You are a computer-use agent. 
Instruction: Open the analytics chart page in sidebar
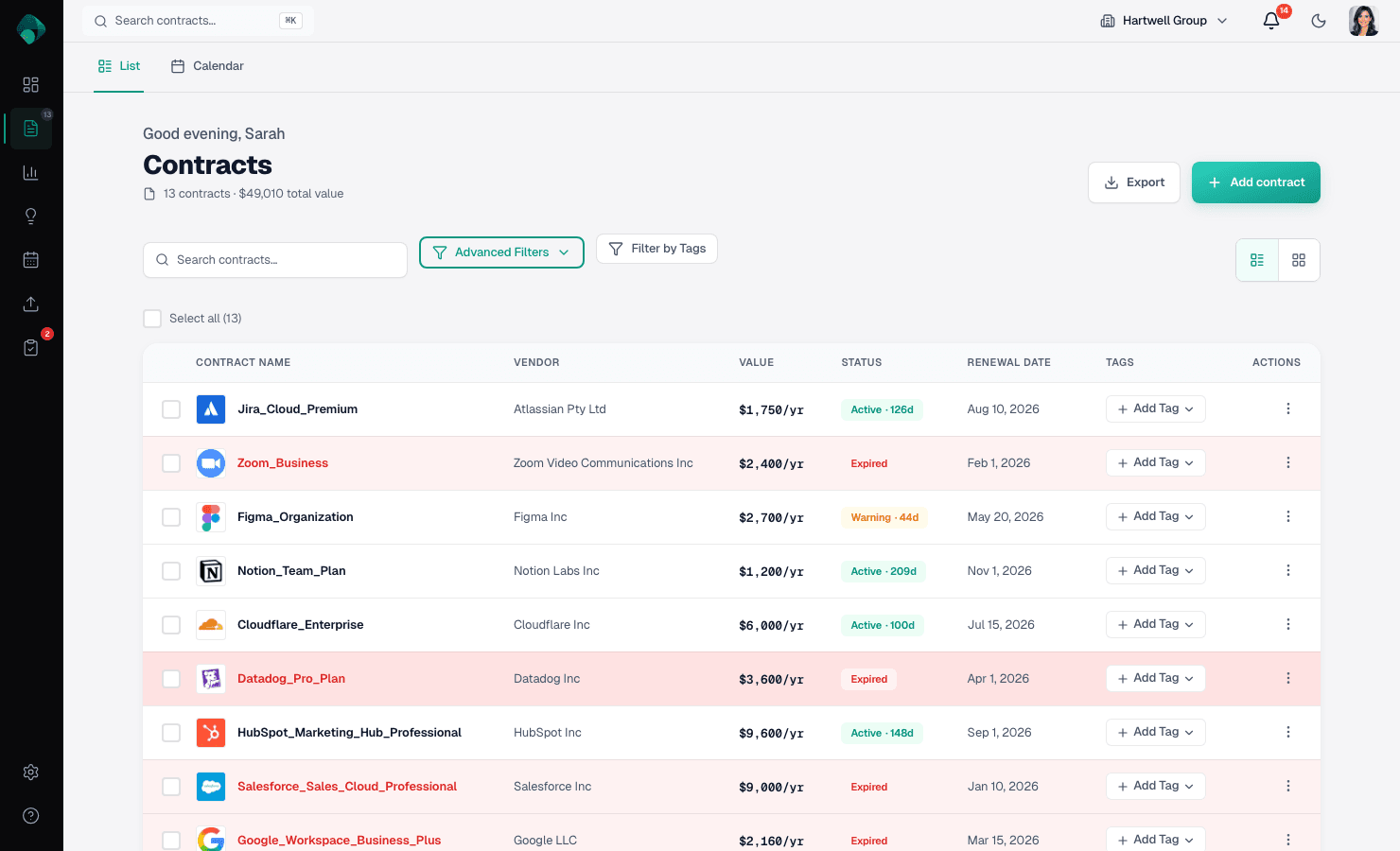pos(30,172)
